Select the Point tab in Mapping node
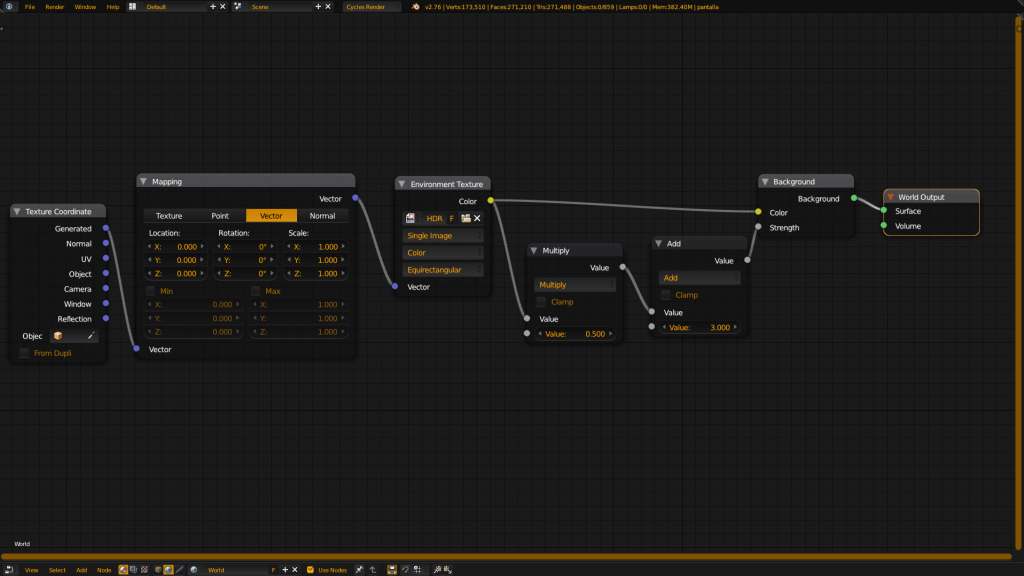This screenshot has width=1024, height=576. (220, 216)
